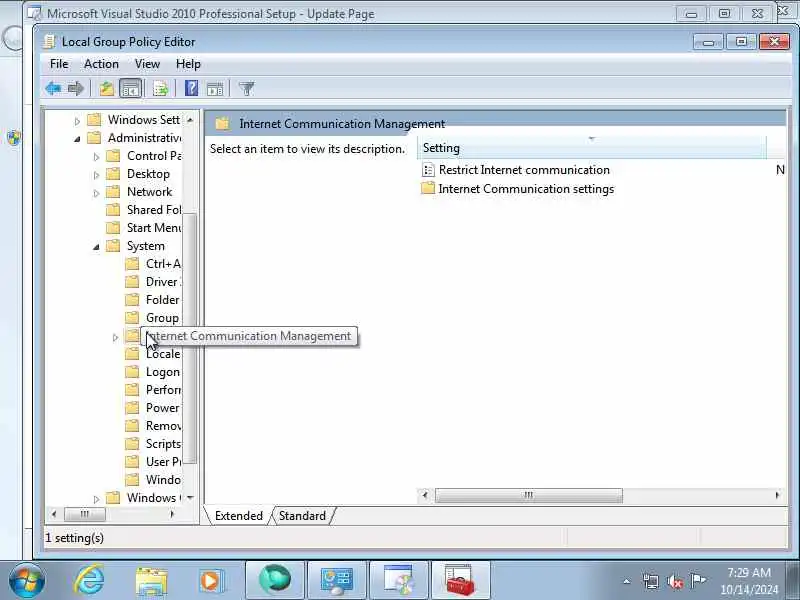Viewport: 800px width, 600px height.
Task: Click the red toolbox taskbar icon
Action: click(460, 580)
